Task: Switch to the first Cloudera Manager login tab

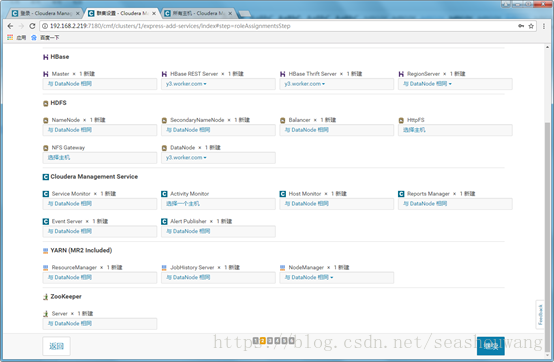Action: click(45, 13)
